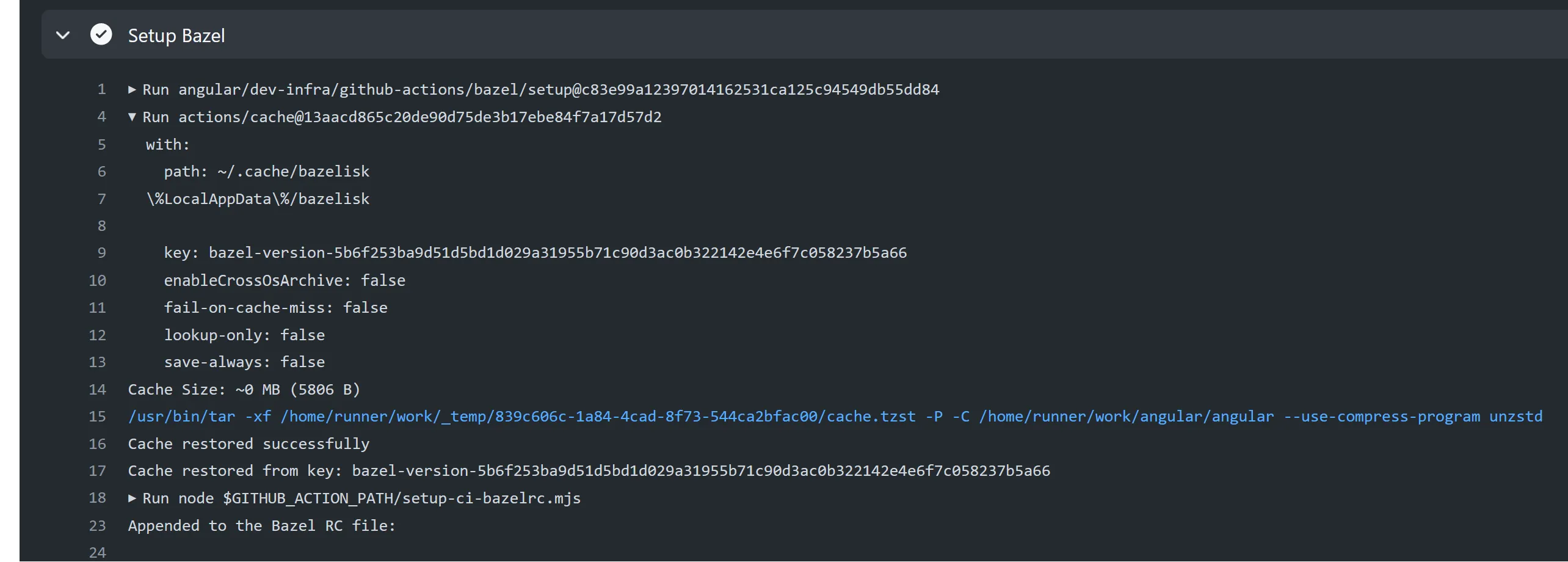Click the Setup Bazel success checkmark icon
1568x562 pixels.
[x=101, y=35]
